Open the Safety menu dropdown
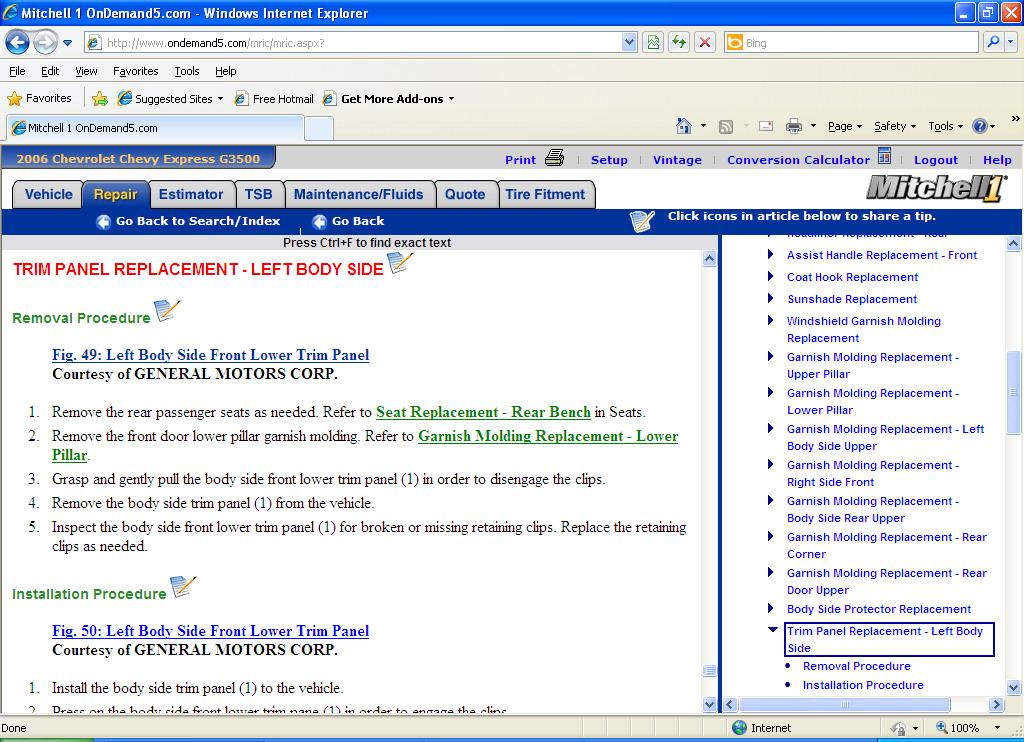The width and height of the screenshot is (1024, 742). (x=895, y=126)
